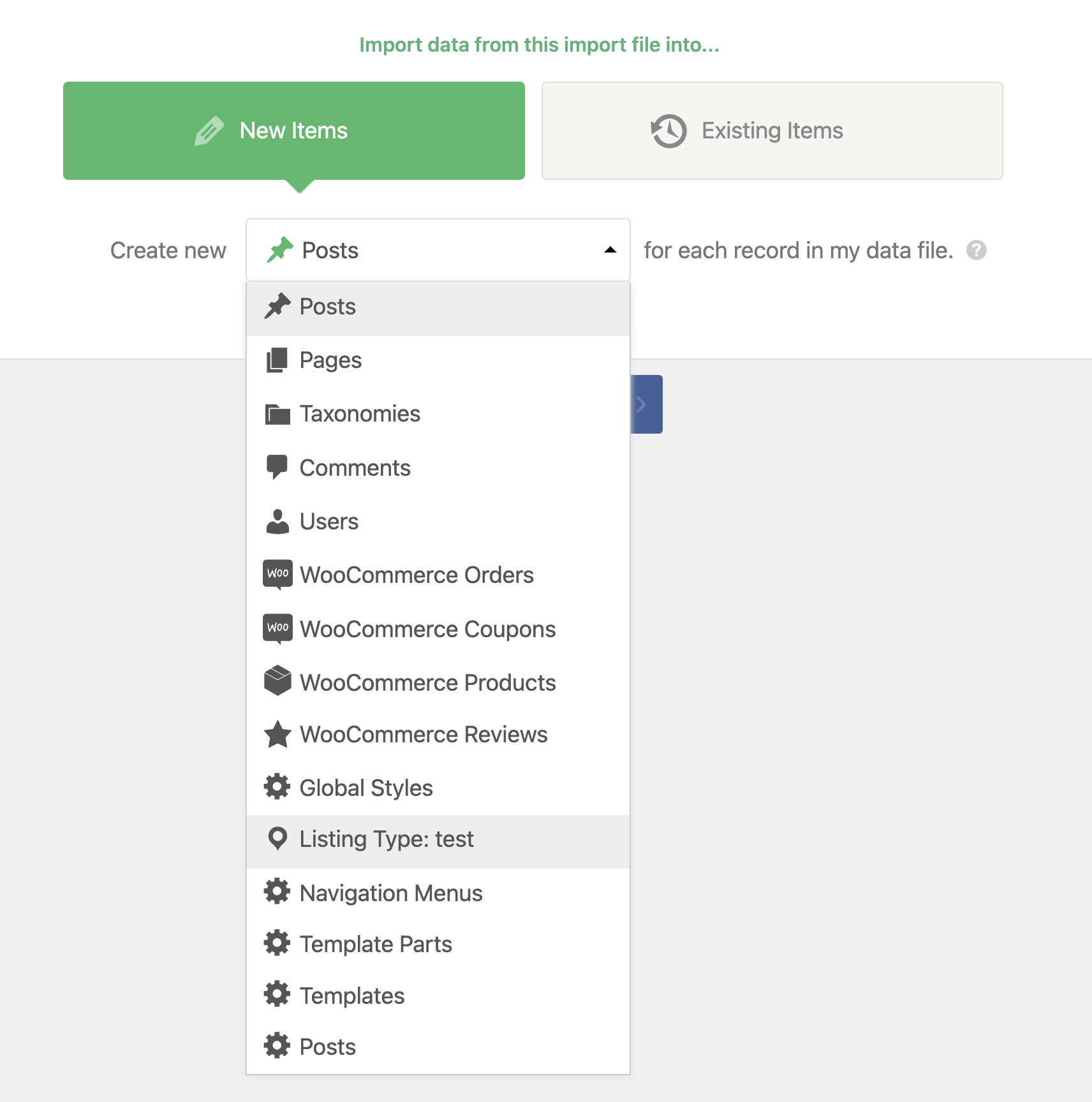
Task: Select Navigation Menus option
Action: 438,893
